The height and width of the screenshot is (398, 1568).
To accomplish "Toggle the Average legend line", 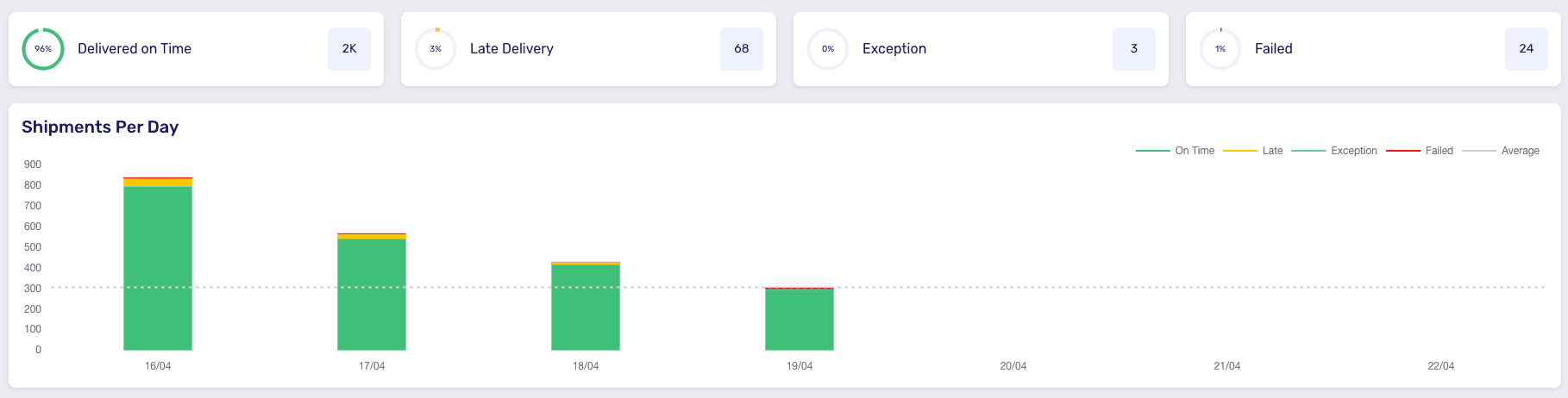I will click(x=1501, y=151).
